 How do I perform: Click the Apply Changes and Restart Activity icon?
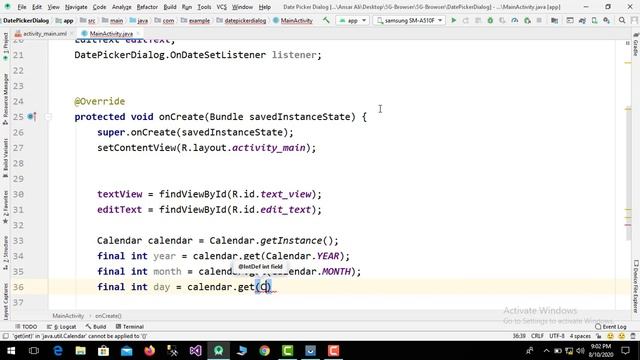(x=466, y=20)
